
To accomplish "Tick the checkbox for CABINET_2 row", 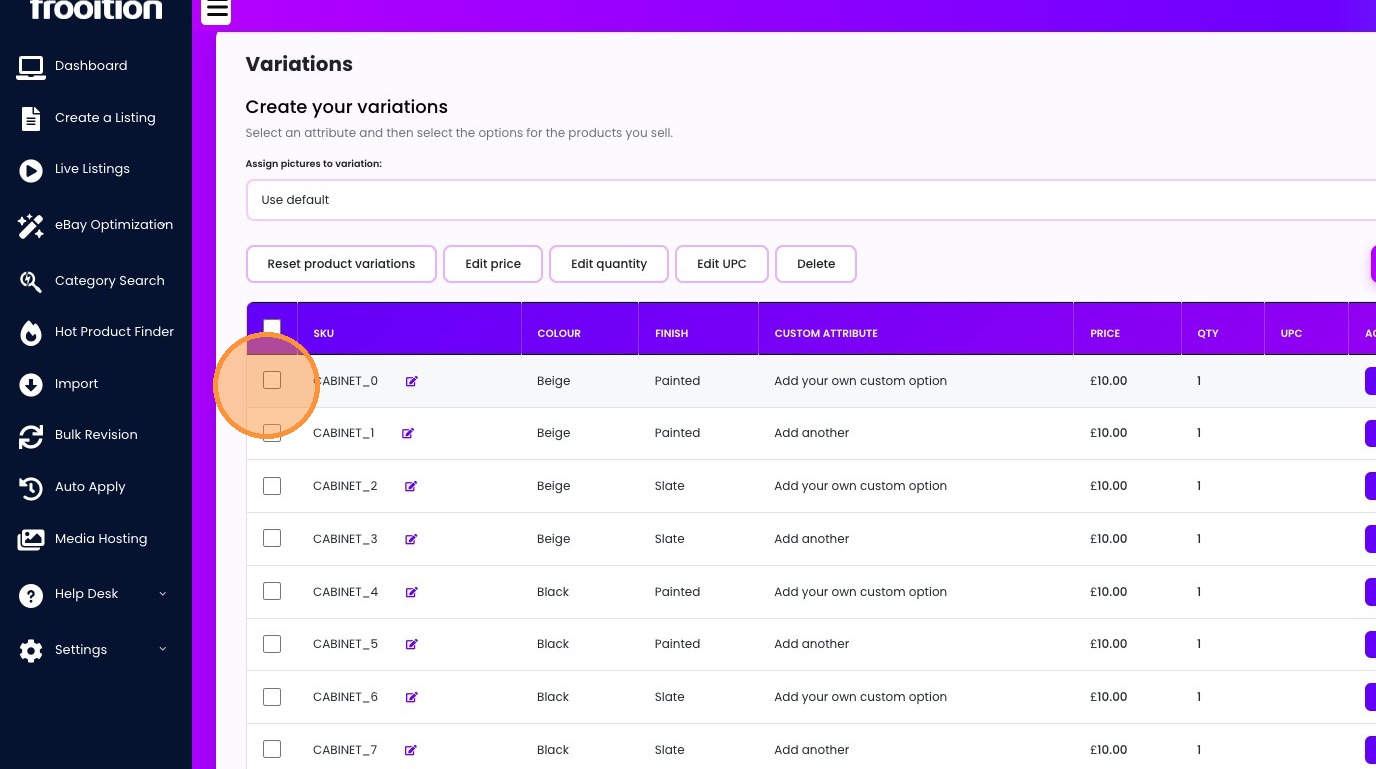I will click(272, 486).
